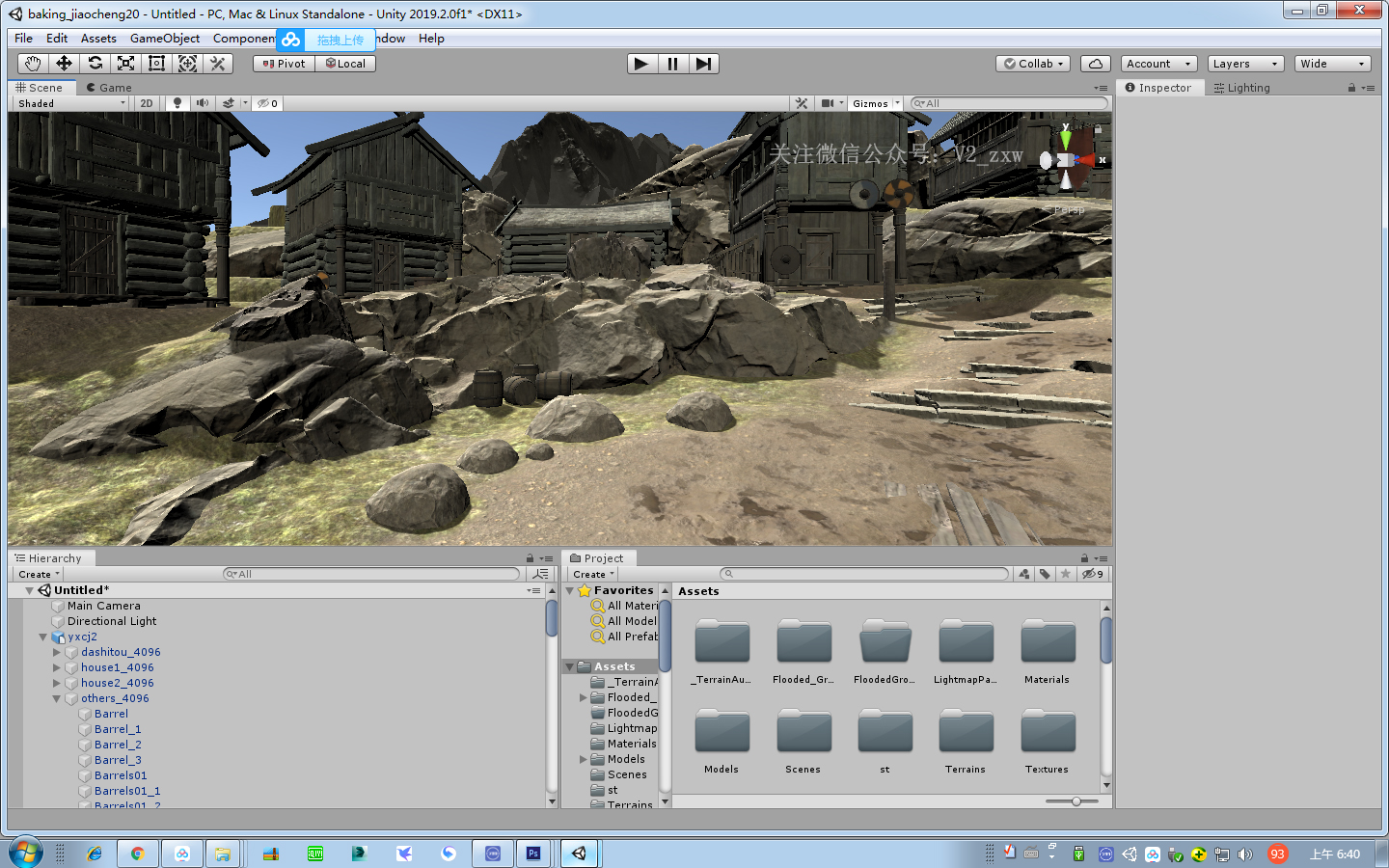Expand house1_4096 in Hierarchy
This screenshot has width=1389, height=868.
pos(57,667)
